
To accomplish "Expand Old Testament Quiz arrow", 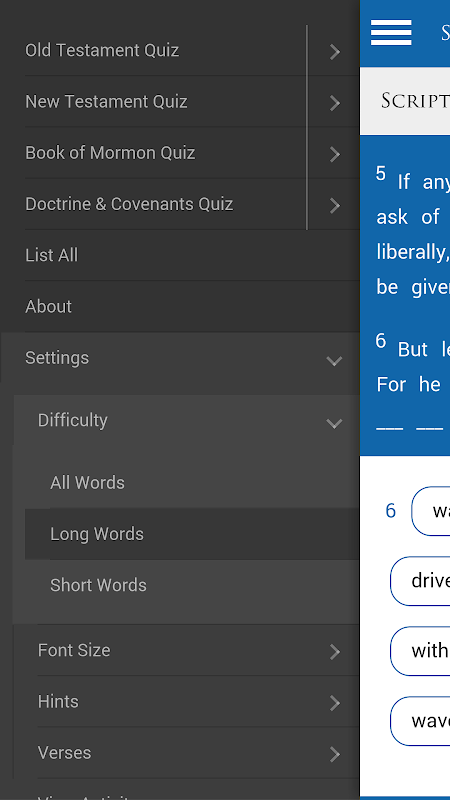I will click(335, 52).
